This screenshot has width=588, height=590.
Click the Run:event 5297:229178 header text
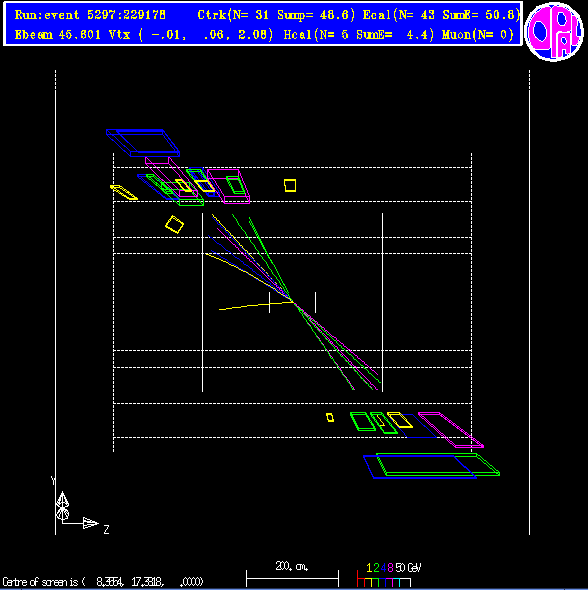(90, 15)
